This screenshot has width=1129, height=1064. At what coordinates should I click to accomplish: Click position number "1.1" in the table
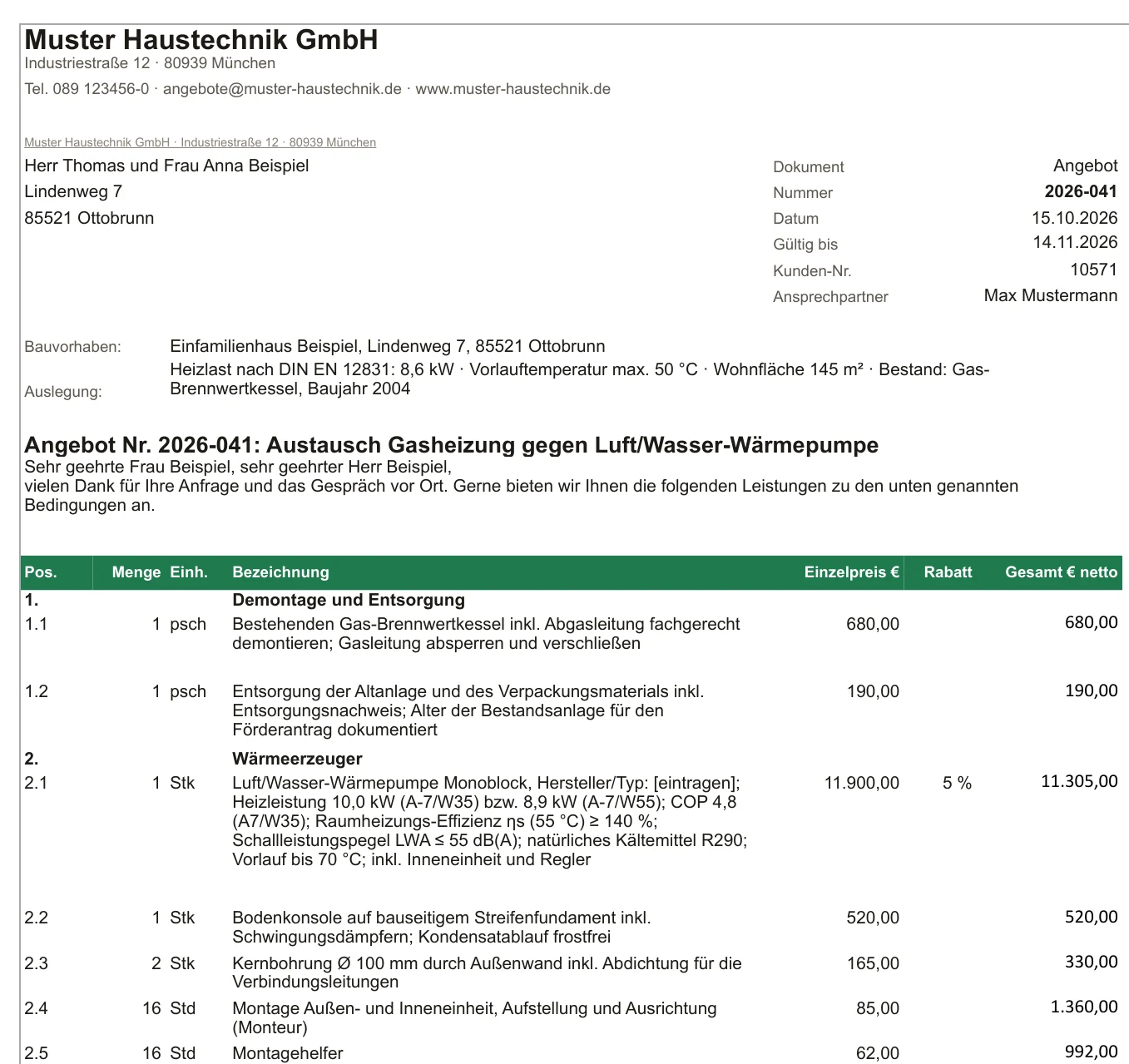coord(37,624)
